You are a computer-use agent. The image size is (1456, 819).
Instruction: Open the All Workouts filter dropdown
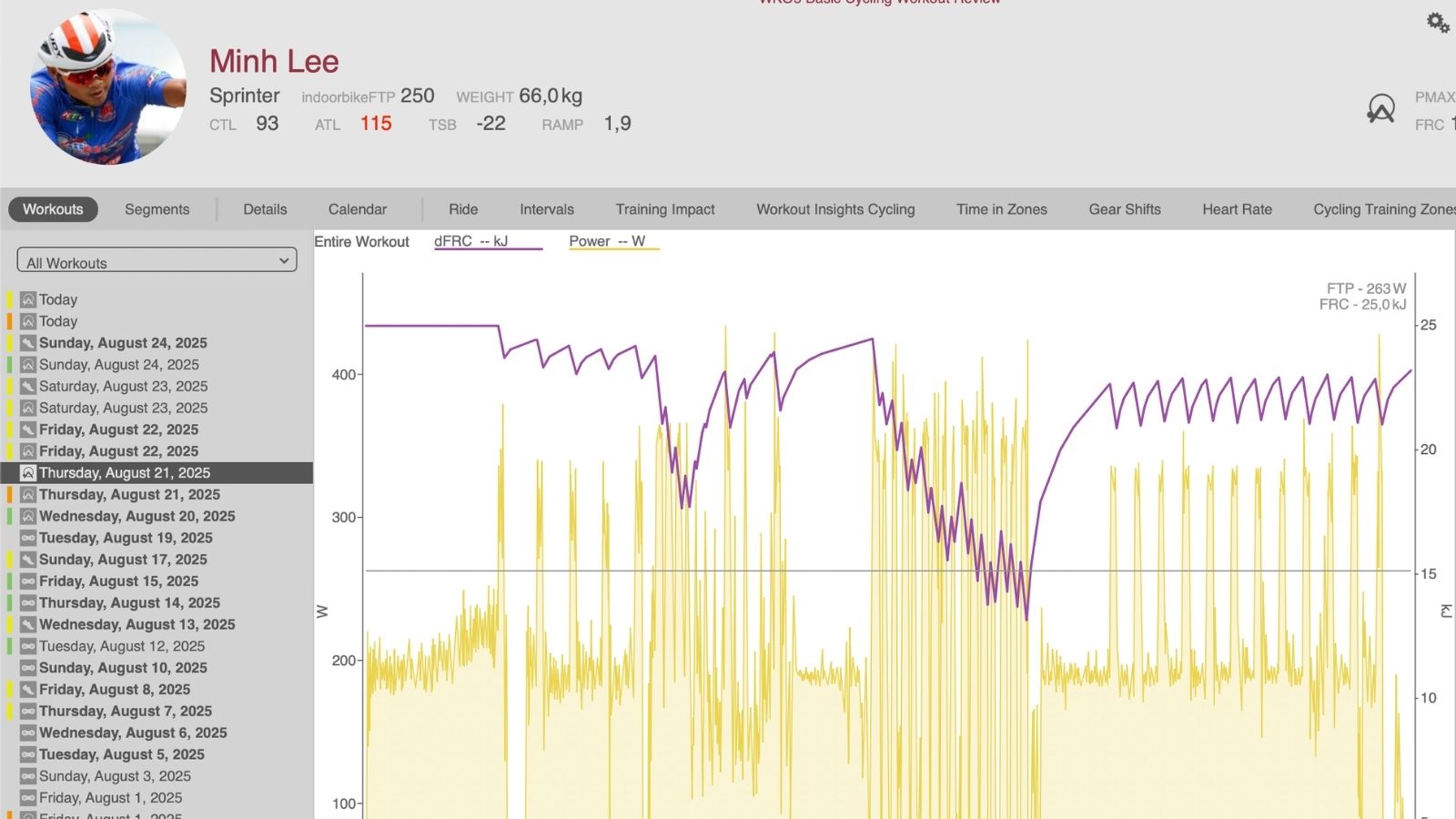[x=157, y=262]
